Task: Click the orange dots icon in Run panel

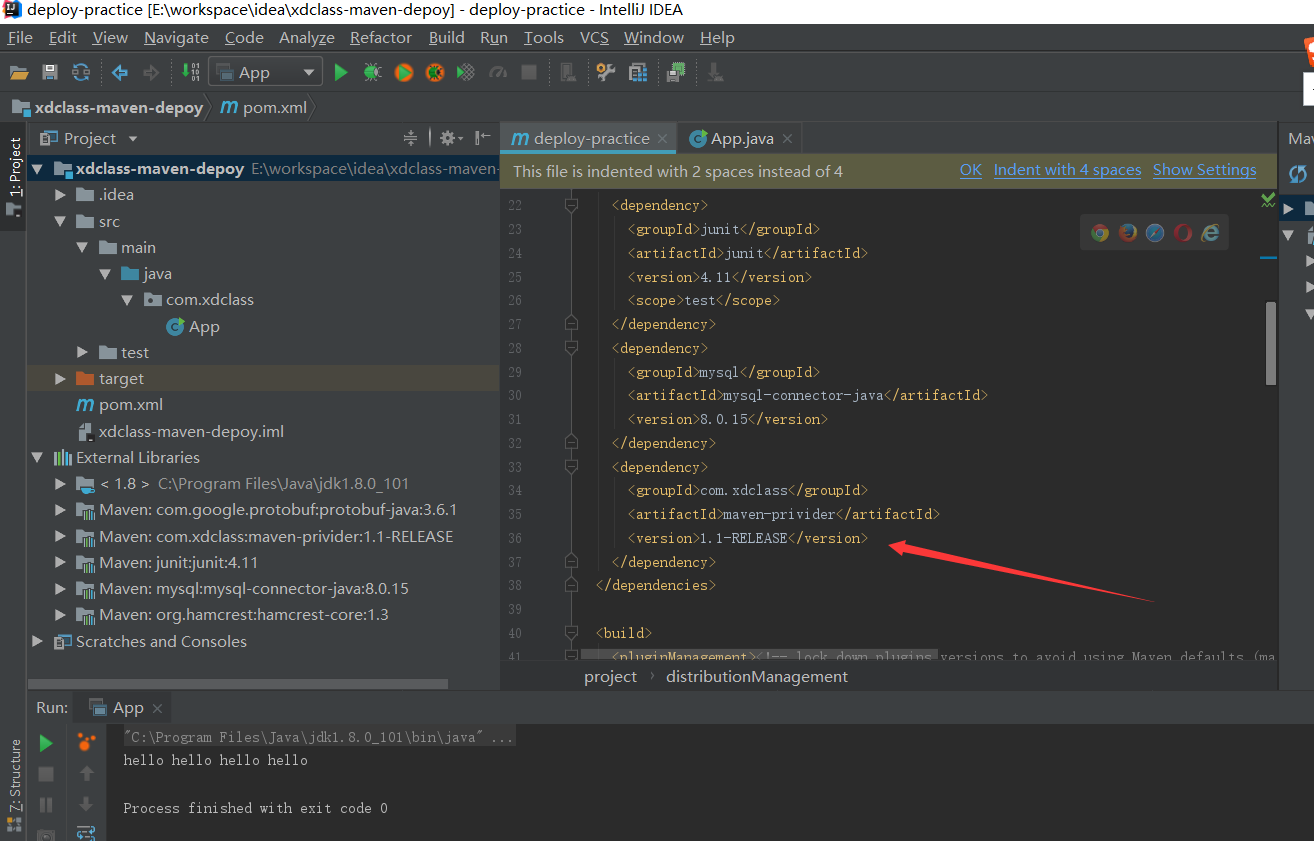Action: (87, 742)
